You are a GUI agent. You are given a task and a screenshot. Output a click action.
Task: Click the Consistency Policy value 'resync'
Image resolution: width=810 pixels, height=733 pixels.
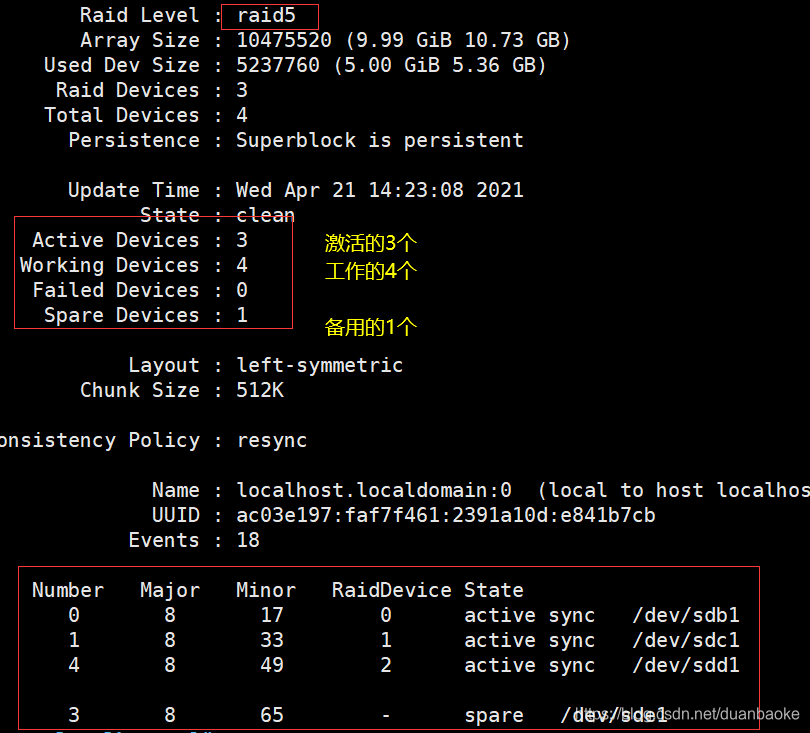coord(272,441)
